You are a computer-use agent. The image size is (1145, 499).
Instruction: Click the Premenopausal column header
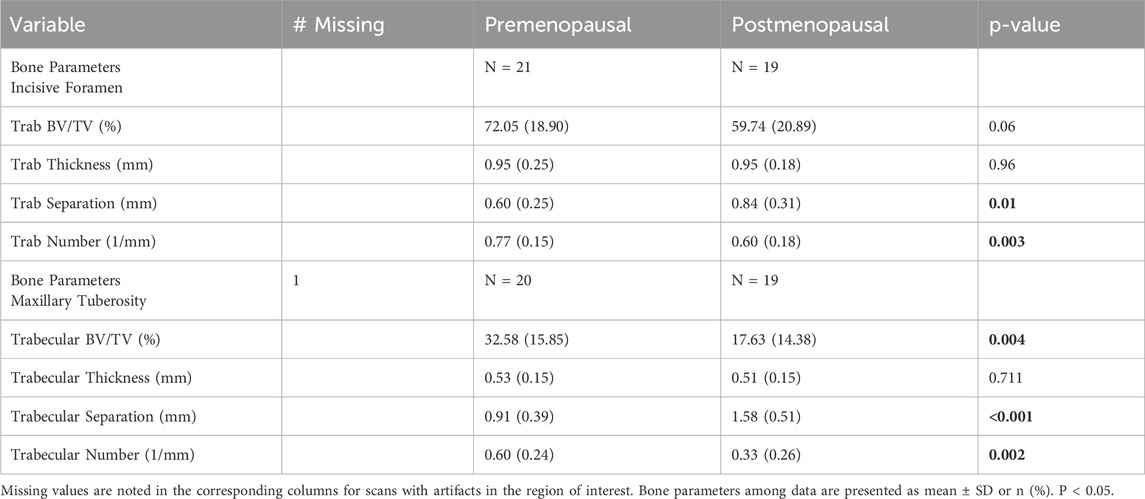[x=548, y=25]
